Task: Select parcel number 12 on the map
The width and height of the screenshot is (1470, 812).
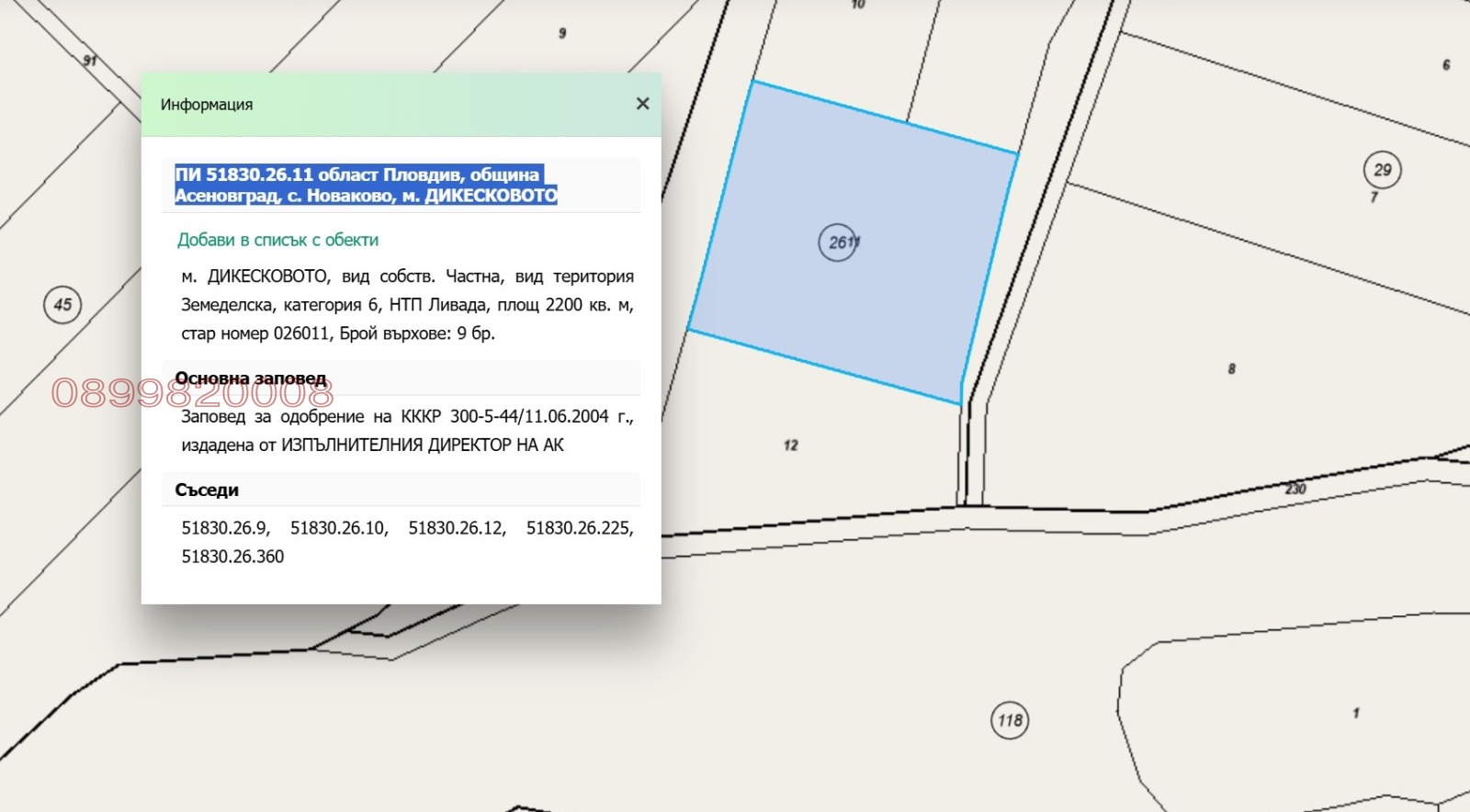Action: [791, 445]
